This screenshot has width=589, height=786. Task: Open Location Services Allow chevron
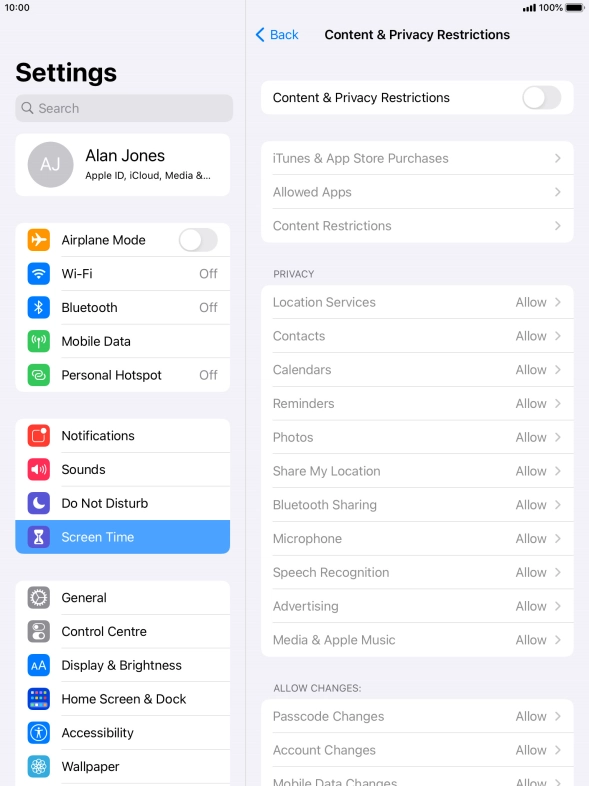(x=557, y=302)
